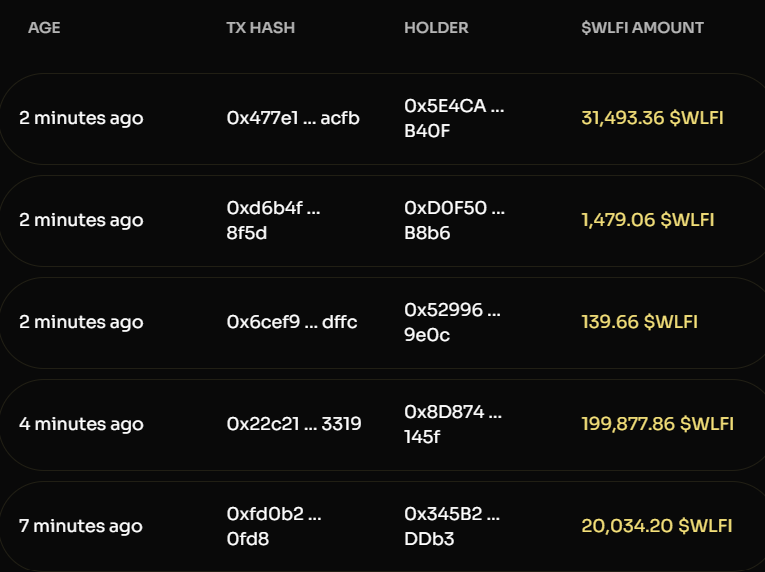View holder address 0x52996 ... 9e0c
The width and height of the screenshot is (765, 572).
(451, 322)
